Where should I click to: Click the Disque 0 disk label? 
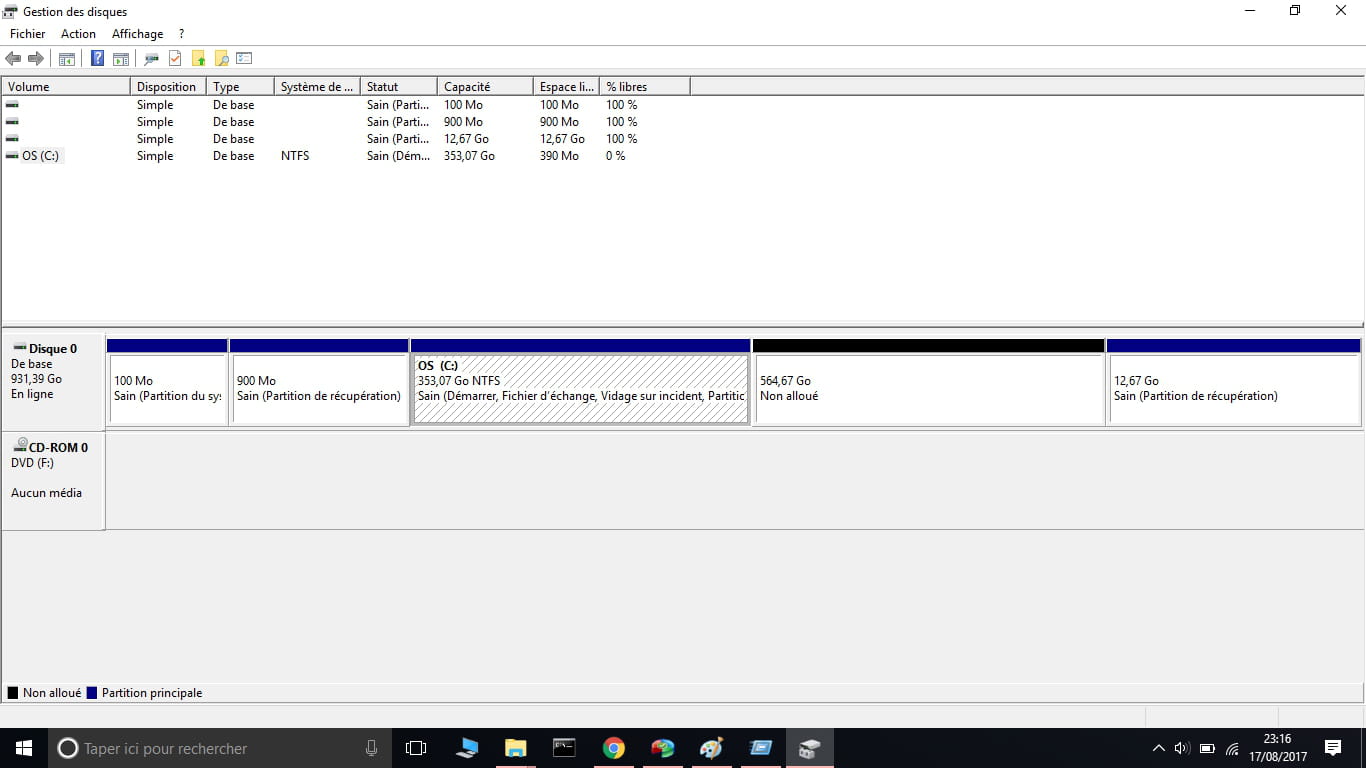click(53, 349)
